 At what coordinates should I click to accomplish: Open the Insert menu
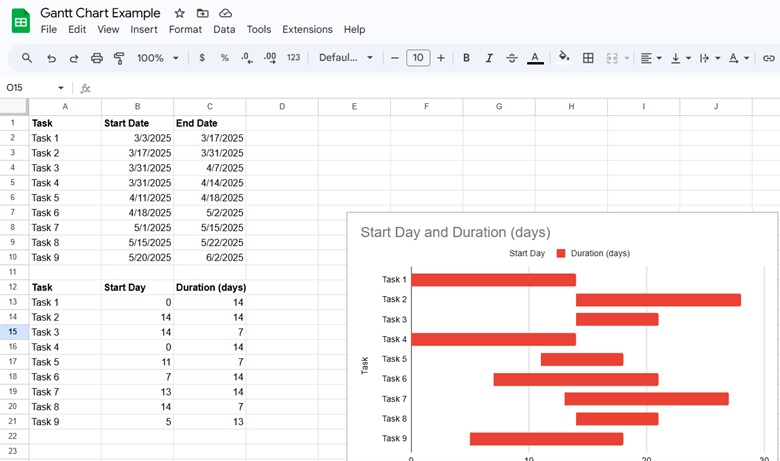click(144, 30)
